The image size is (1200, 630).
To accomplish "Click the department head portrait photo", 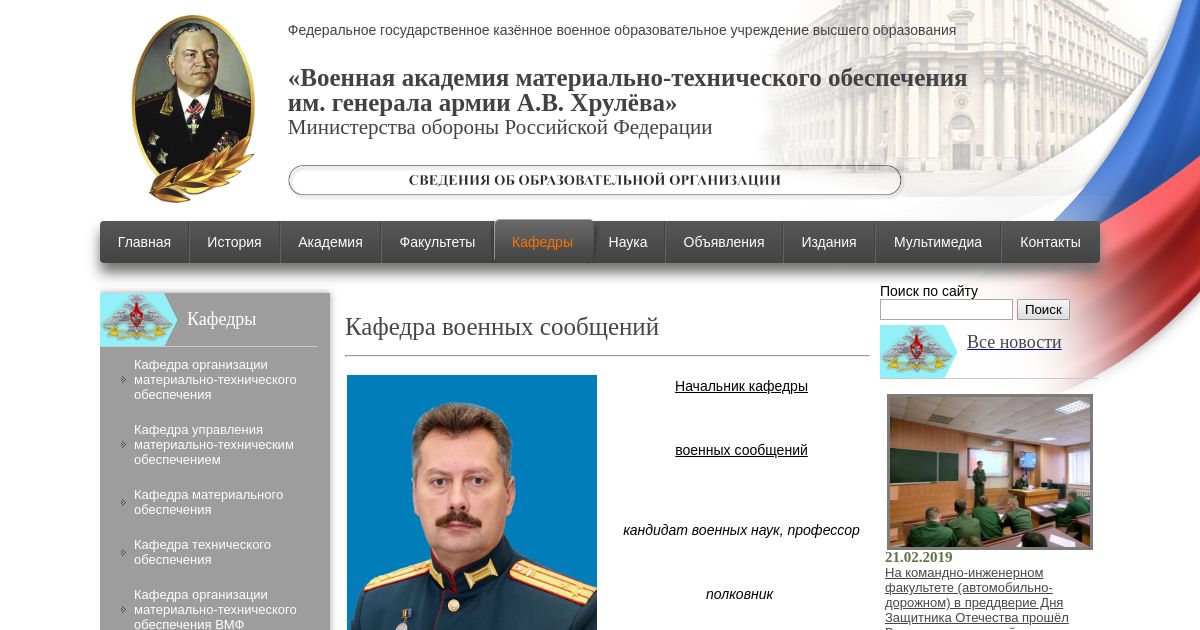I will (472, 502).
